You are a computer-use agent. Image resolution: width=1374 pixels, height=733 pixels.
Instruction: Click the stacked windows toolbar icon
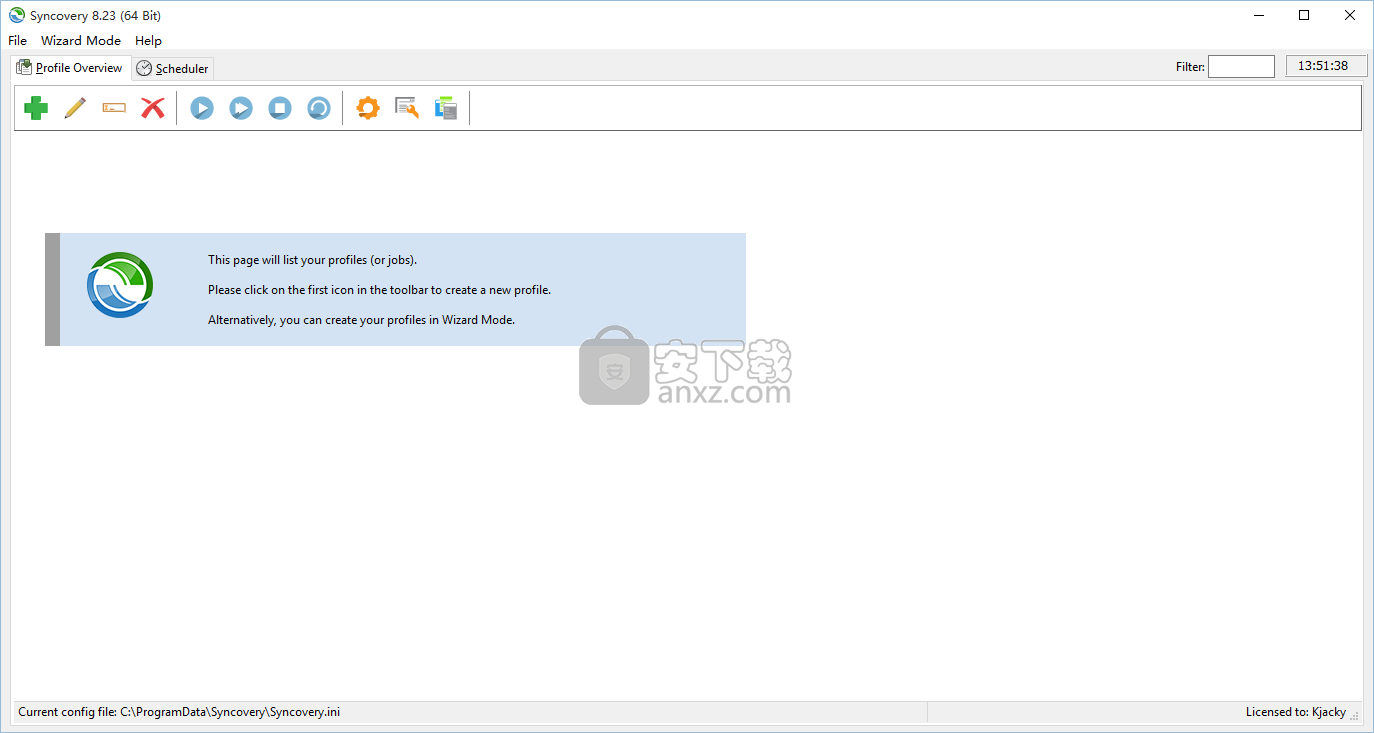coord(446,108)
